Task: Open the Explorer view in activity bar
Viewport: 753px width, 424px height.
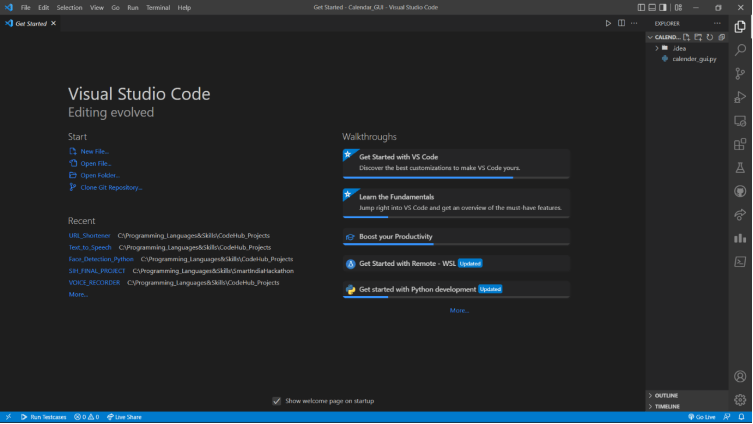Action: click(740, 26)
